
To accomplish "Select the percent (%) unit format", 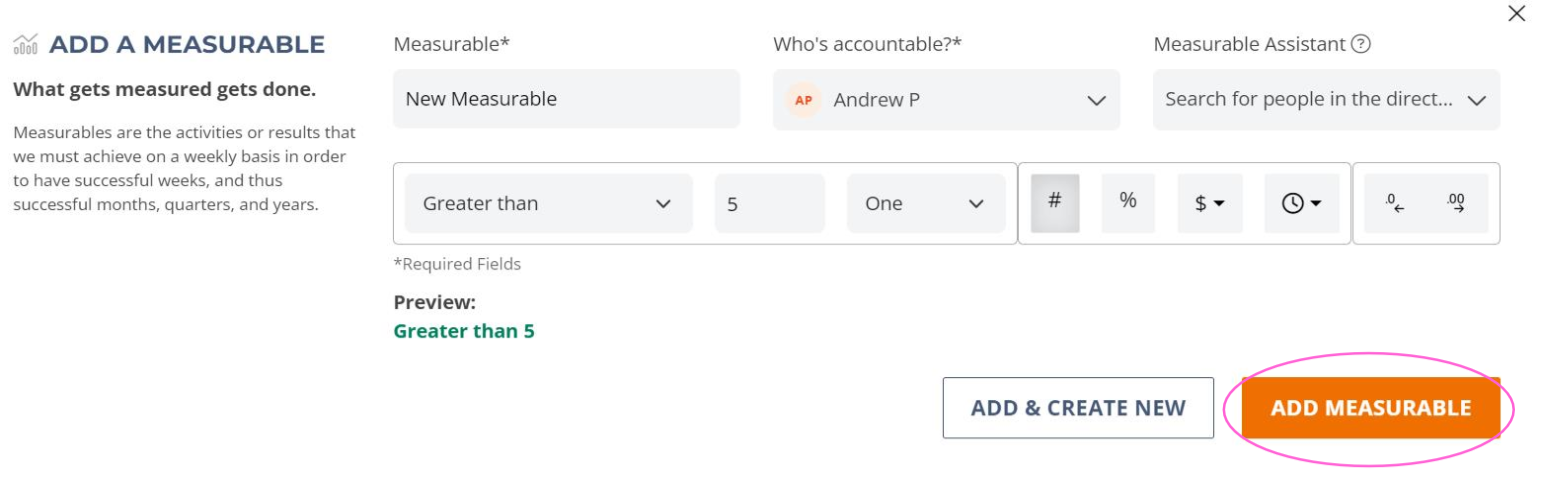I will 1128,203.
